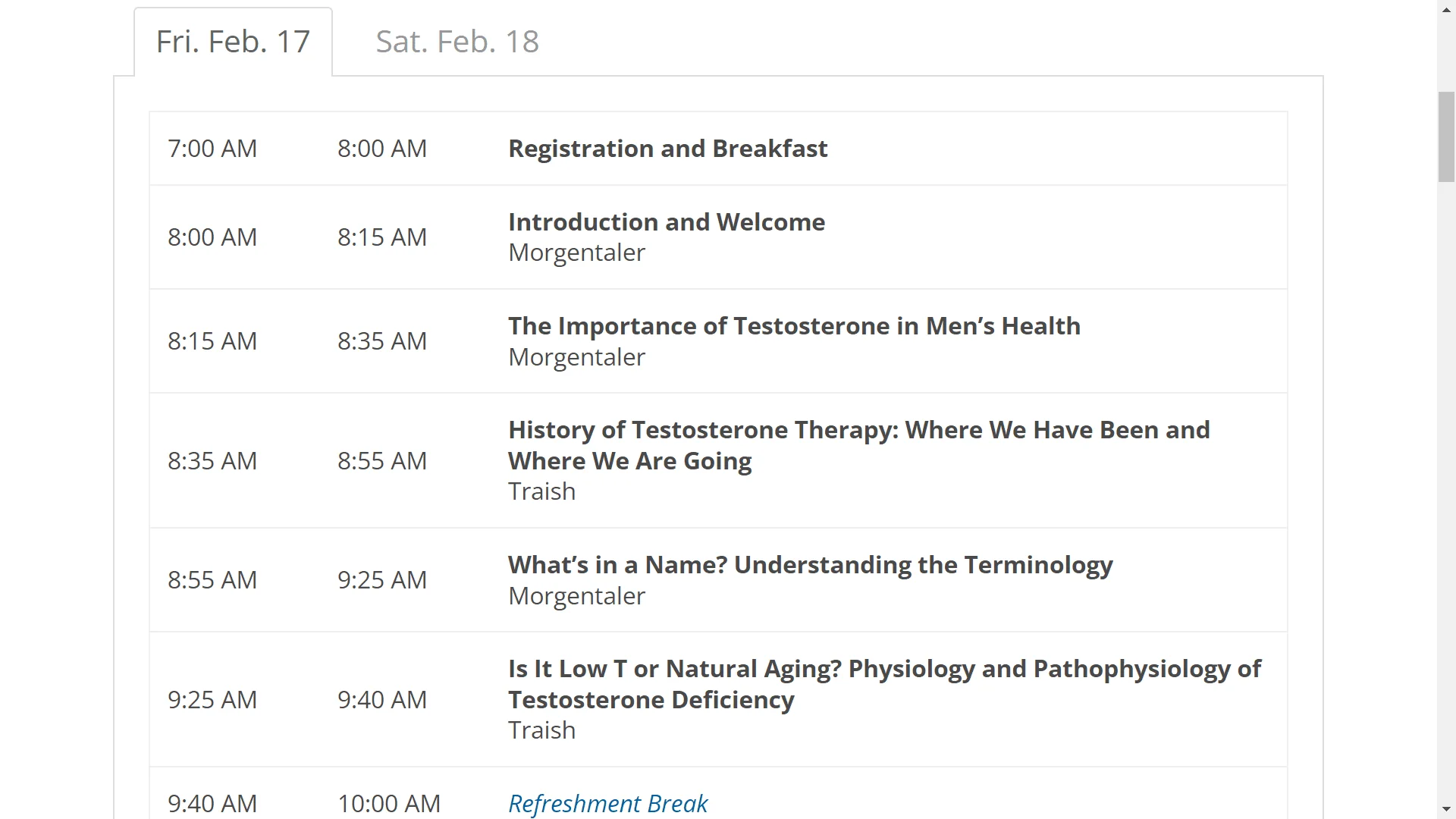Click History of Testosterone Therapy session title
The width and height of the screenshot is (1456, 819).
[858, 445]
